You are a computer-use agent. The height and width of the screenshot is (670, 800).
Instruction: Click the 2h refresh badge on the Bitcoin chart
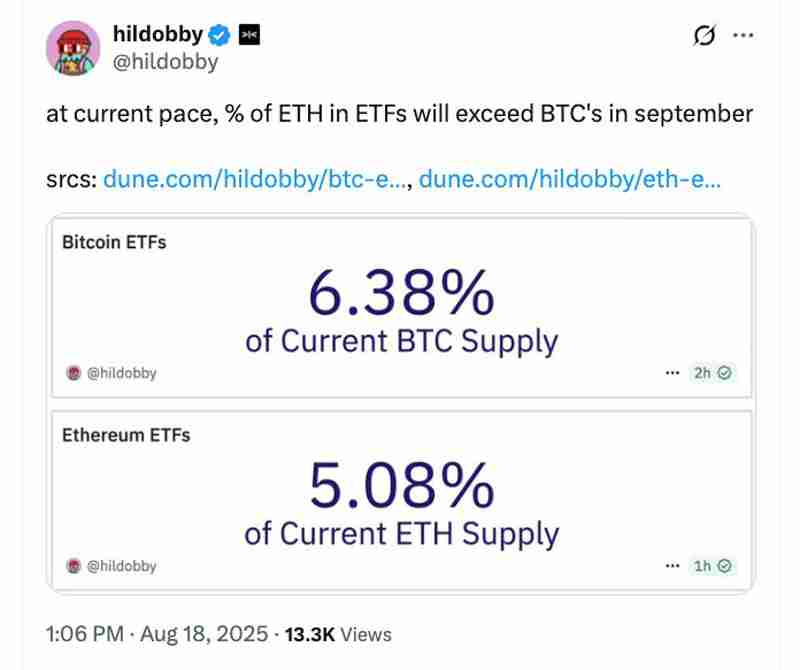700,373
